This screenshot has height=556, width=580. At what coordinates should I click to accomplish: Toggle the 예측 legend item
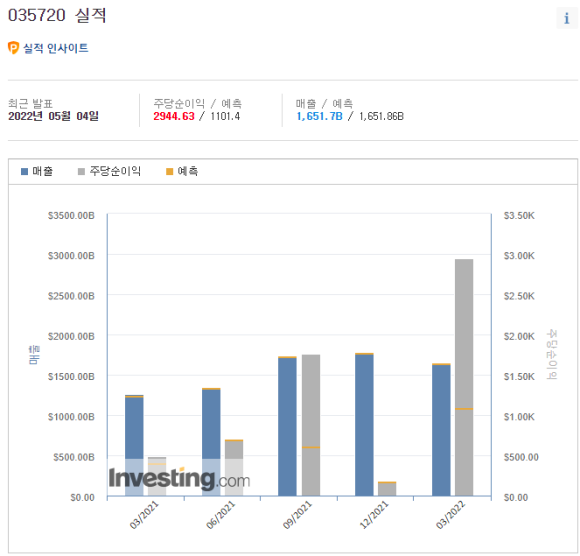(182, 171)
